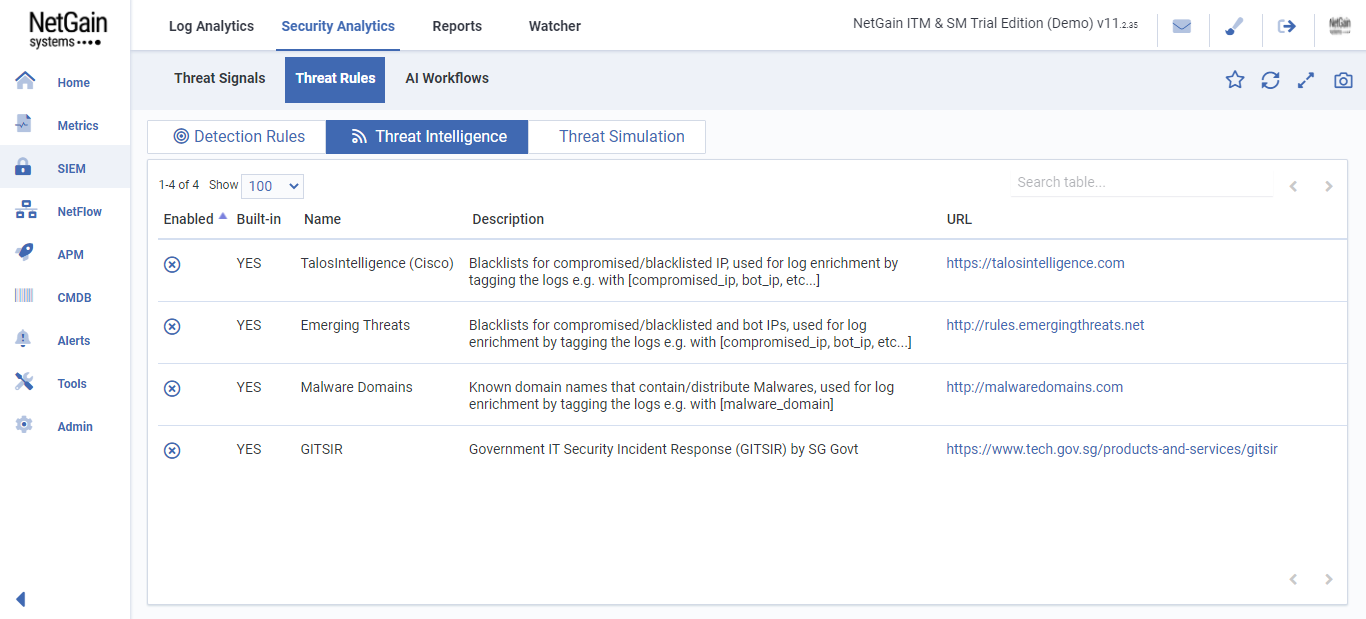Open the tech.gov.sg gitsir link
Viewport: 1366px width, 619px height.
pyautogui.click(x=1112, y=449)
